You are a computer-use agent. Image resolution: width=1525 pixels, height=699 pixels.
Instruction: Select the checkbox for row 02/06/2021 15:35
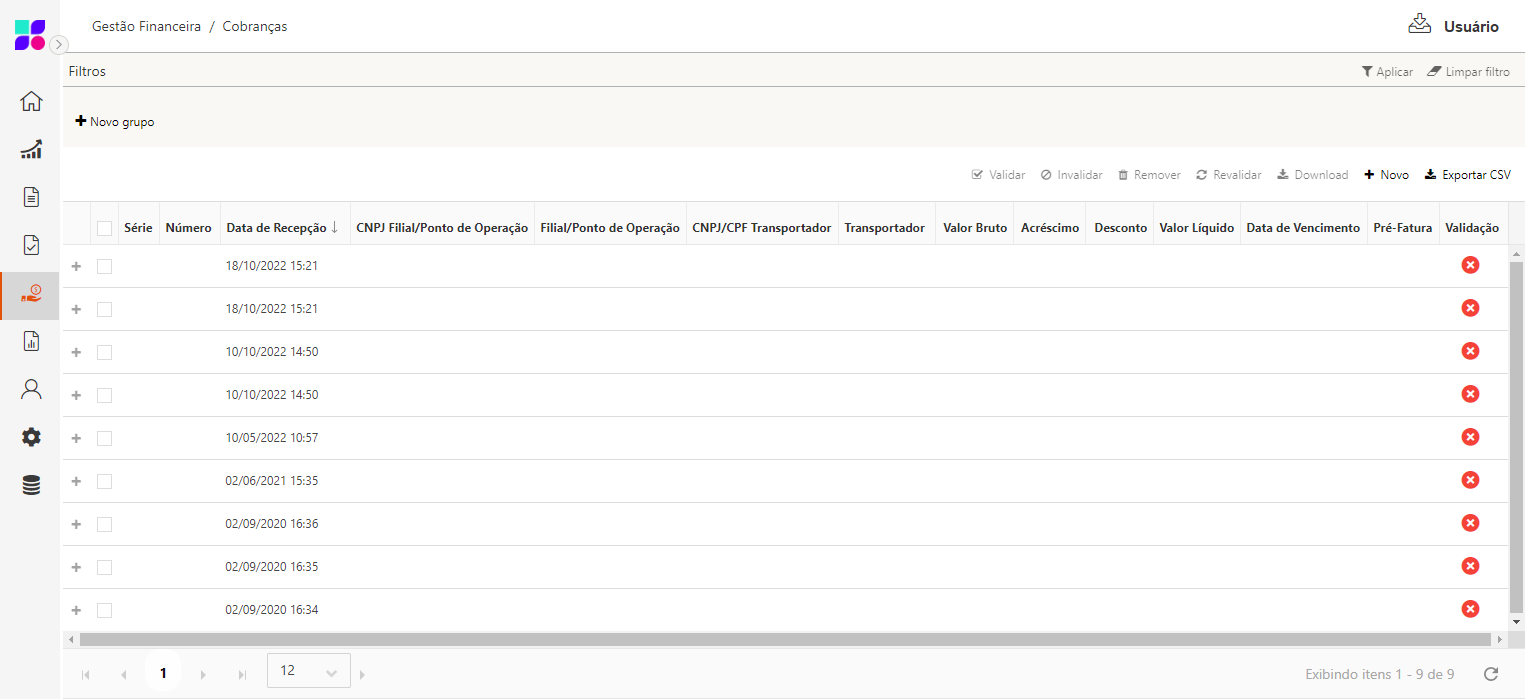point(104,481)
